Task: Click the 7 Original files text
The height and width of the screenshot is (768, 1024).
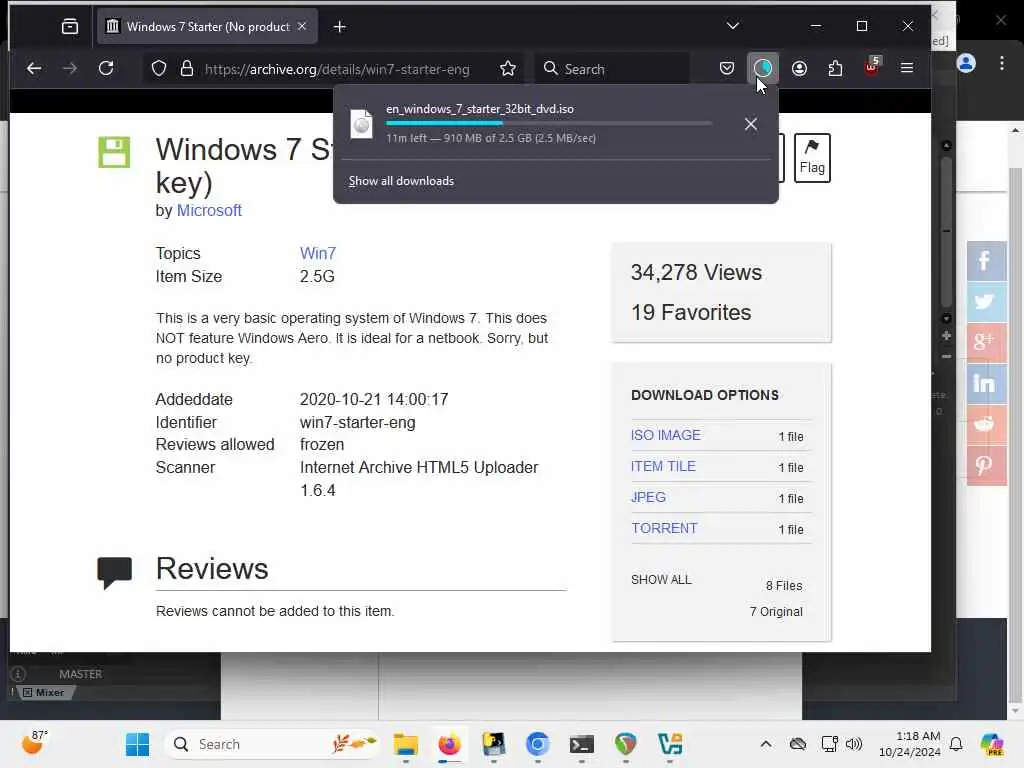Action: (776, 612)
